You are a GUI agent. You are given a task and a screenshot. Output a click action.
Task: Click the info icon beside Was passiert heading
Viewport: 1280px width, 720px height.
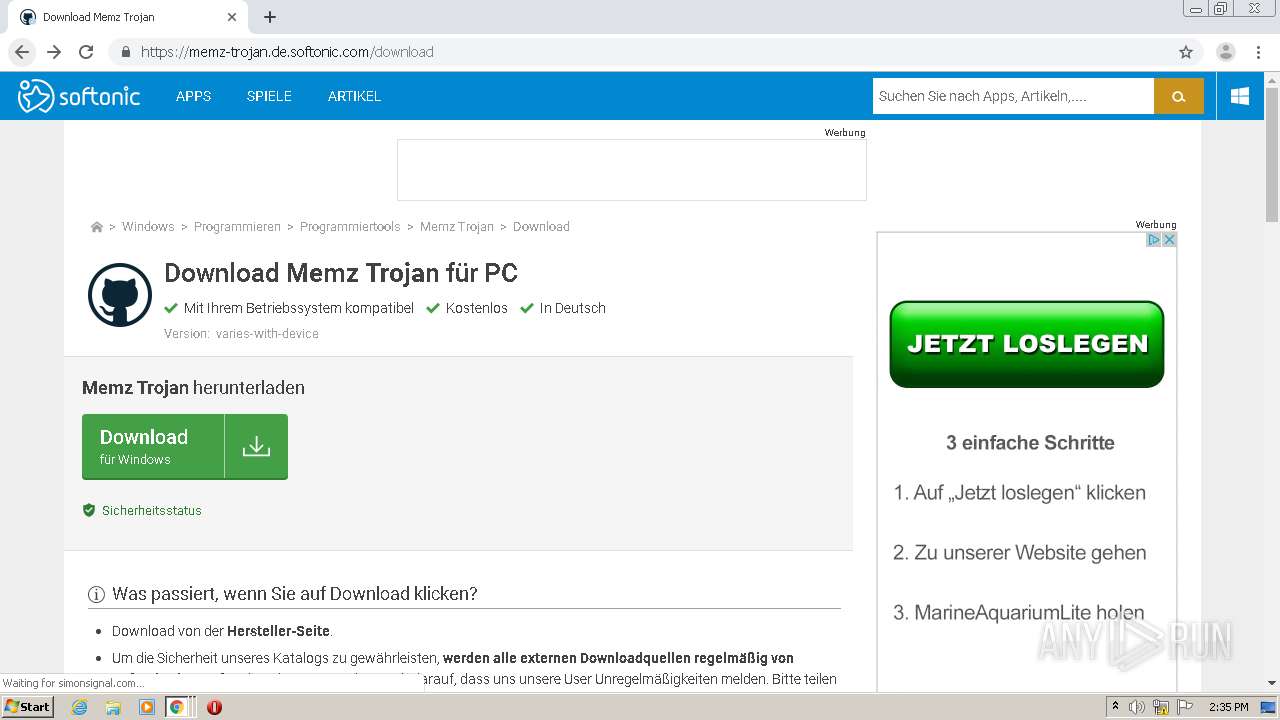click(96, 594)
